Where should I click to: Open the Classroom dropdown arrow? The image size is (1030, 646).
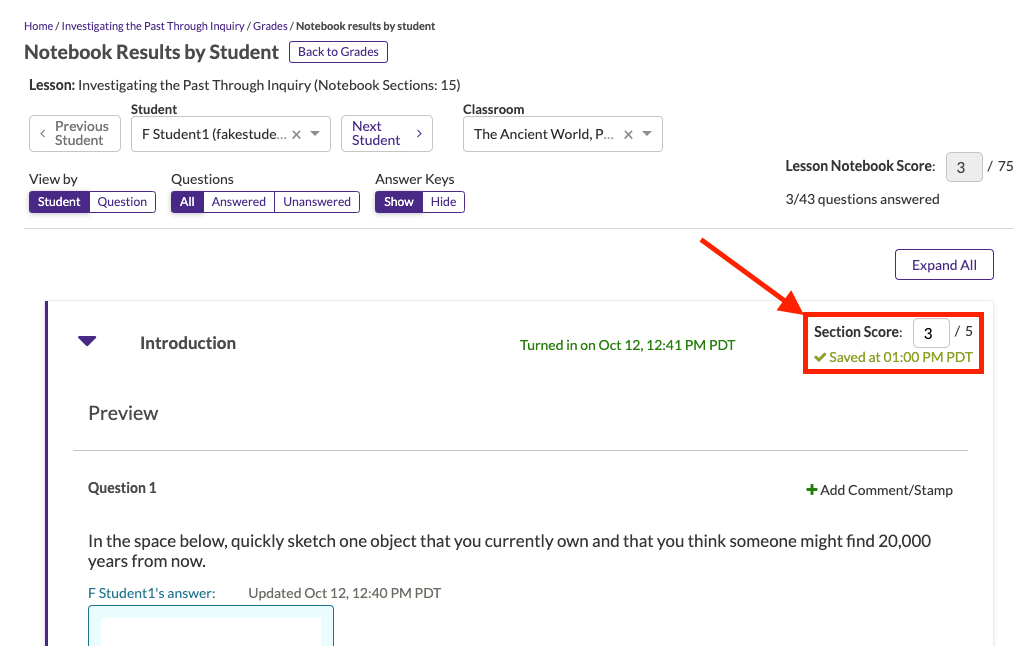647,134
